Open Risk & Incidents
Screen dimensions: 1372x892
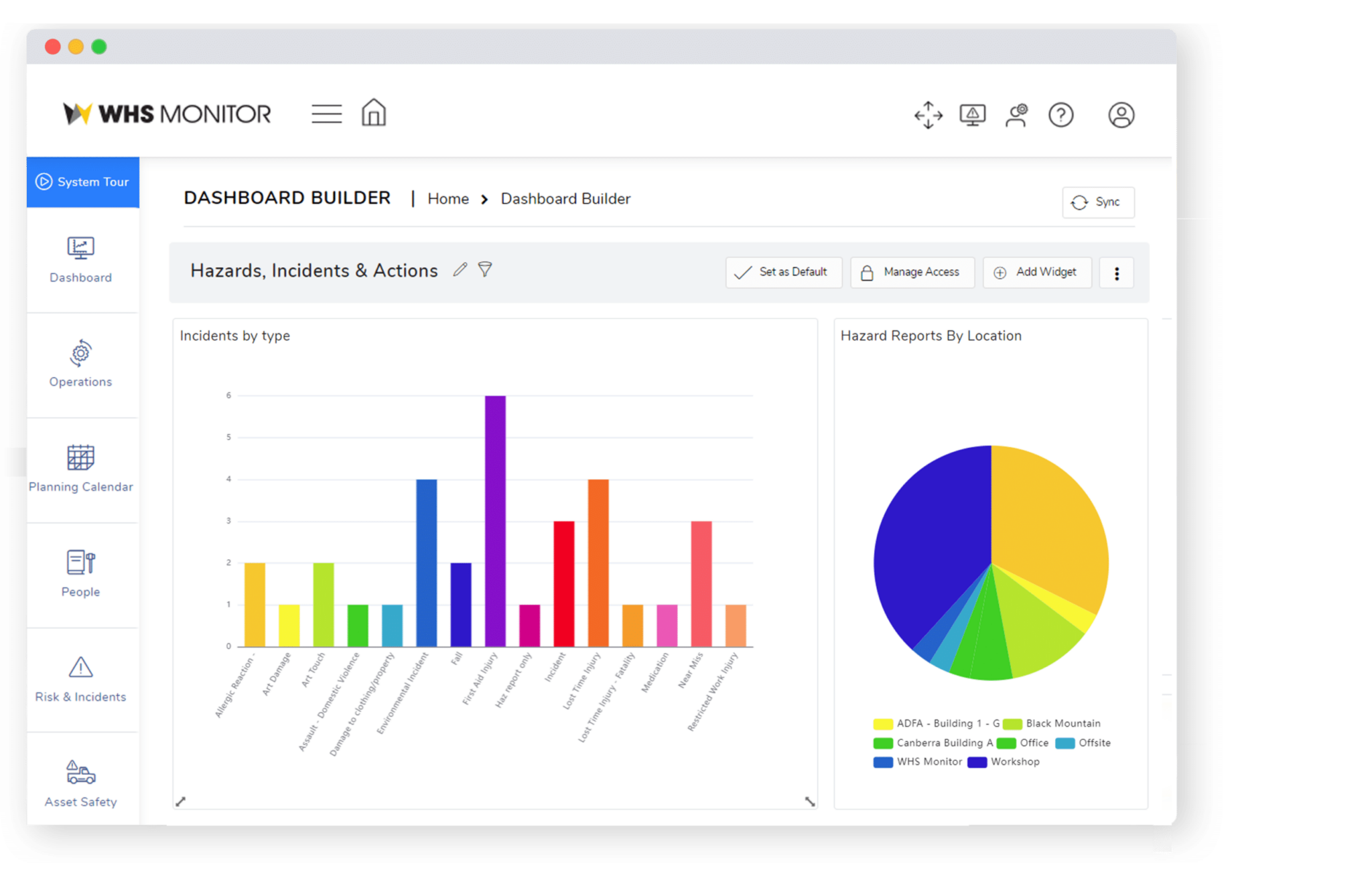pyautogui.click(x=80, y=679)
